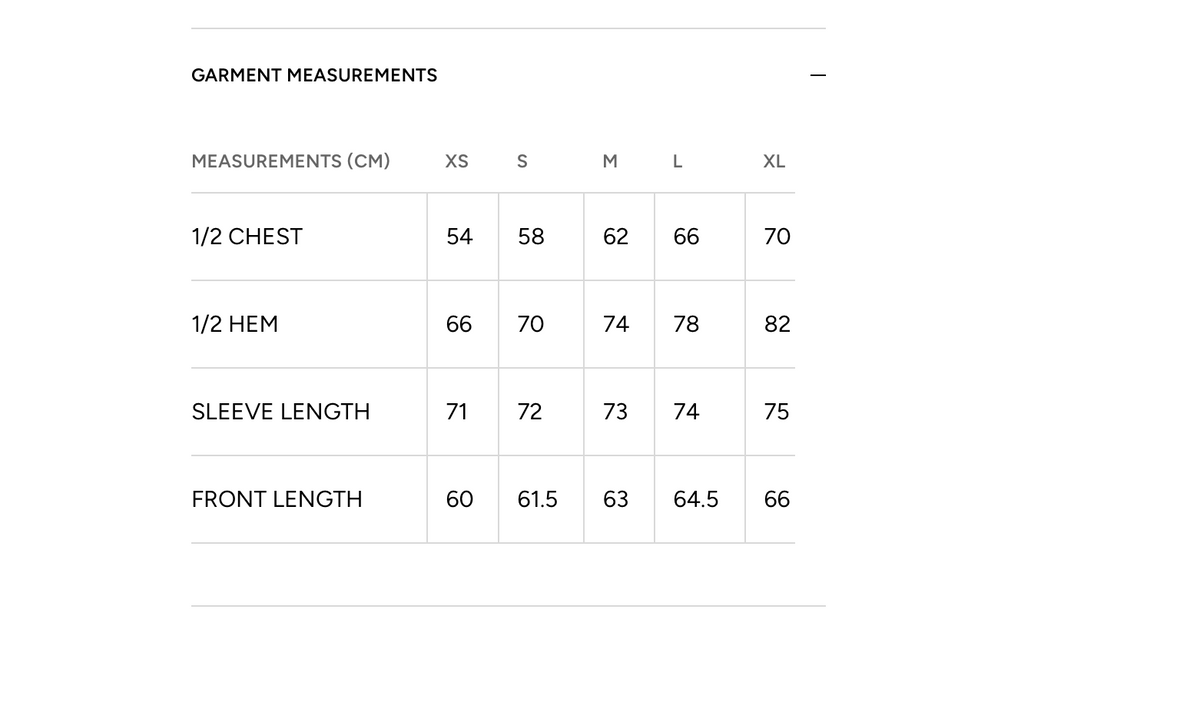Viewport: 1200px width, 702px height.
Task: Select the FRONT LENGTH row label
Action: click(277, 499)
